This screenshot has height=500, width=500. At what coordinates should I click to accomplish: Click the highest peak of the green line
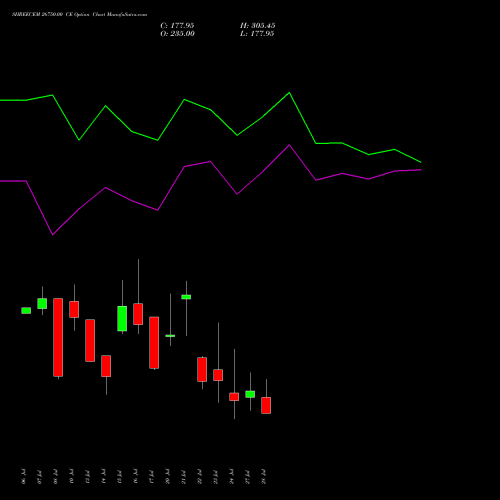pos(289,92)
